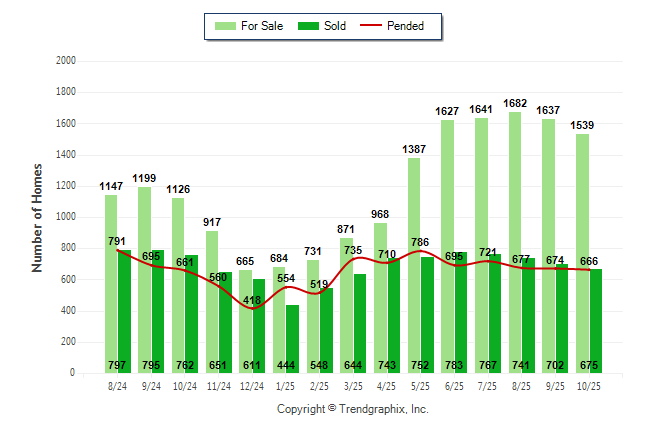This screenshot has height=434, width=646.
Task: Select the 12/24 For Sale bar (665)
Action: pyautogui.click(x=245, y=320)
